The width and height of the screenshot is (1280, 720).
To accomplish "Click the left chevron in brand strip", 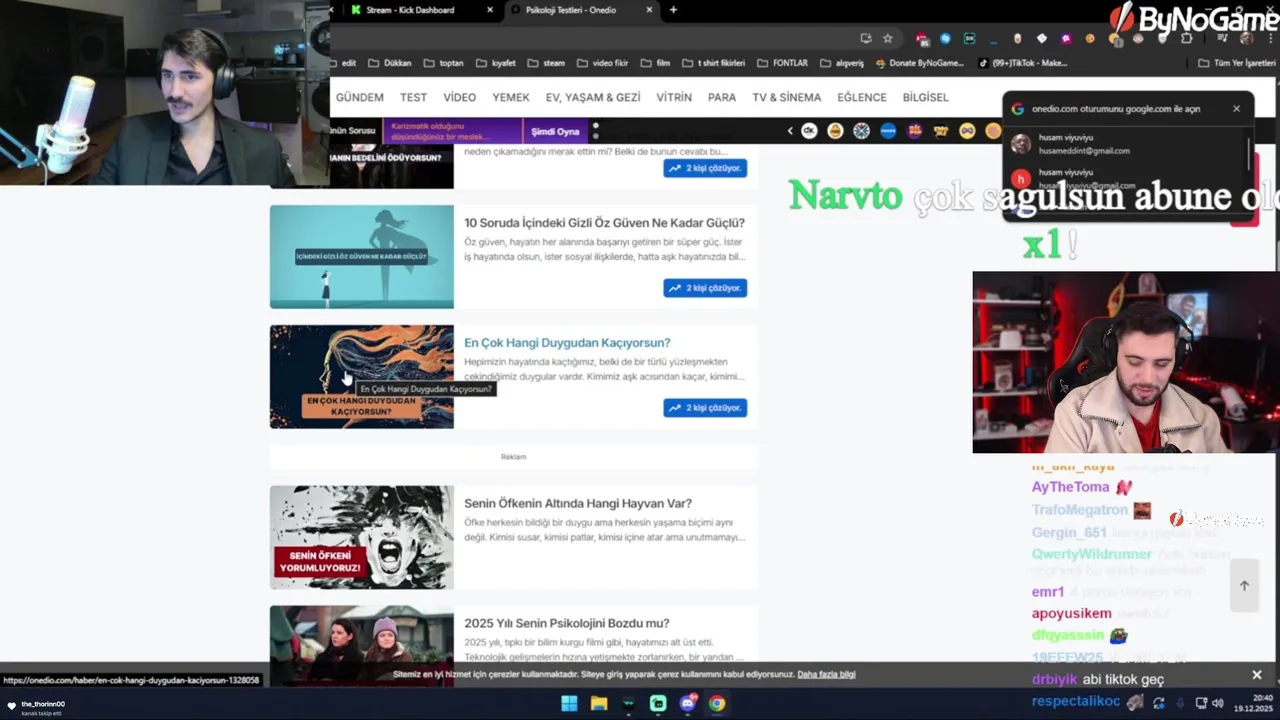I will 790,131.
